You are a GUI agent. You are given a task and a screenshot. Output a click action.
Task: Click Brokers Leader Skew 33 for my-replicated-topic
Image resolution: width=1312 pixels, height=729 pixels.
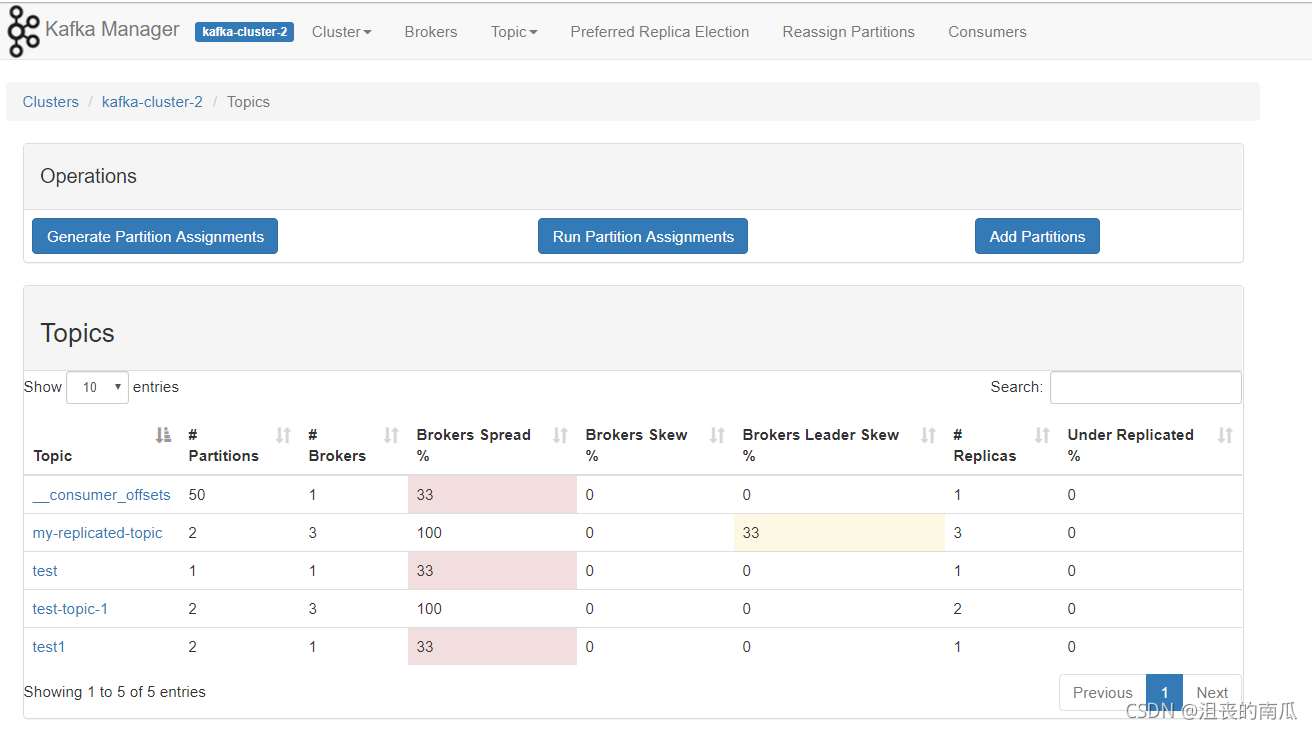[751, 533]
